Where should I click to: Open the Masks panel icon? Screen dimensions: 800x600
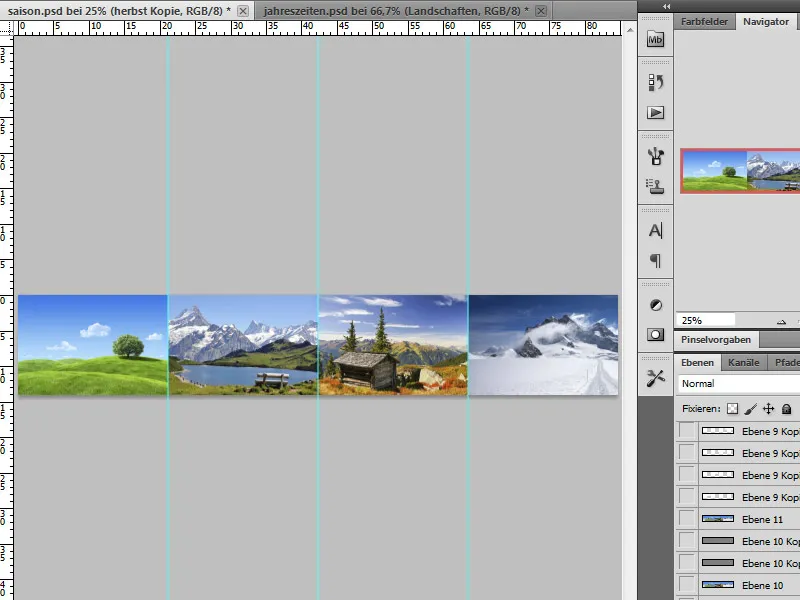[x=655, y=335]
